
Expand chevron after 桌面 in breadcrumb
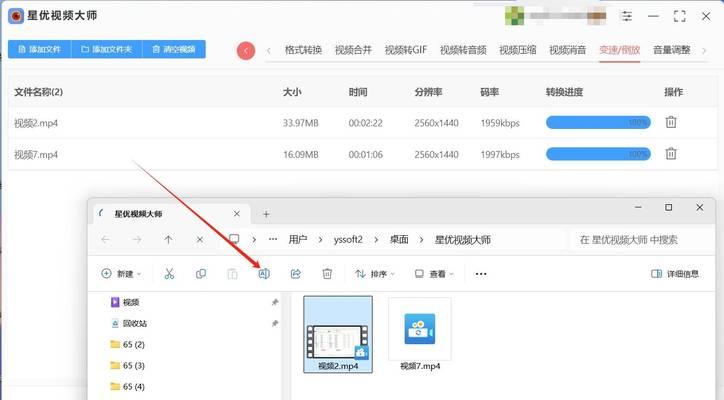[x=421, y=240]
